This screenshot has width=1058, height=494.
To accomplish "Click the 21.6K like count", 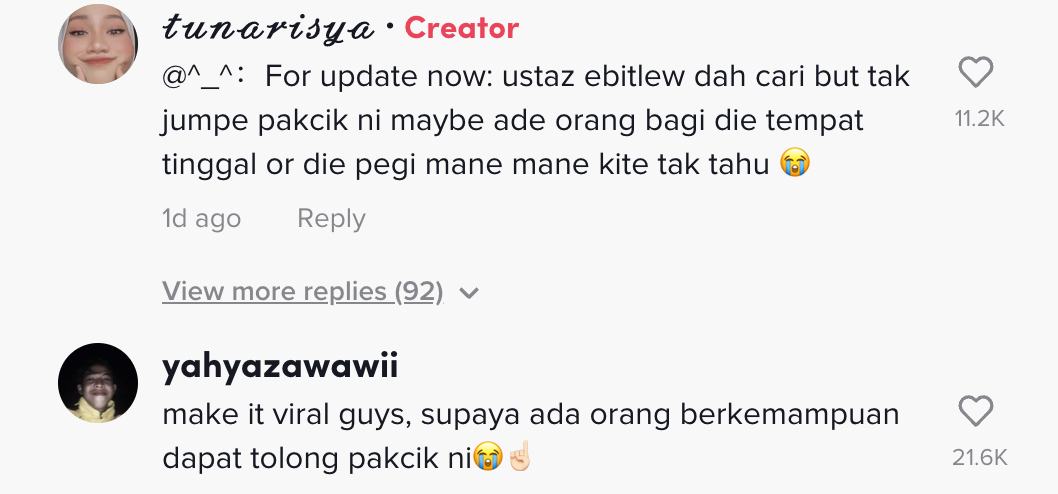I will [979, 457].
